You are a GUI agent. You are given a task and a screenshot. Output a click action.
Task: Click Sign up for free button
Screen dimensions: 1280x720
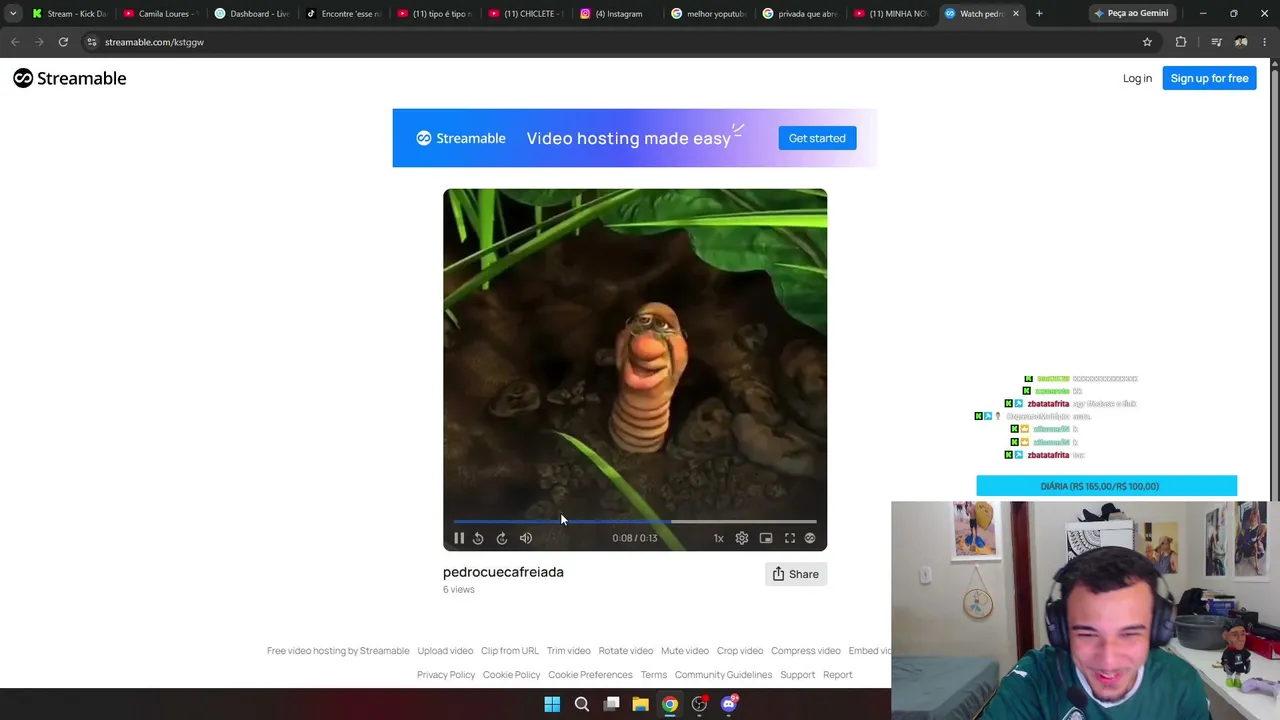(x=1209, y=78)
